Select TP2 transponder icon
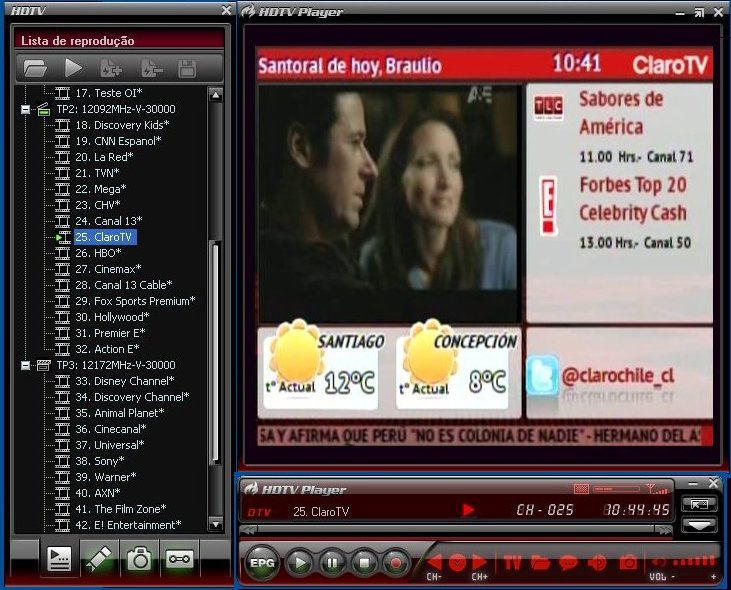The image size is (731, 590). point(43,110)
